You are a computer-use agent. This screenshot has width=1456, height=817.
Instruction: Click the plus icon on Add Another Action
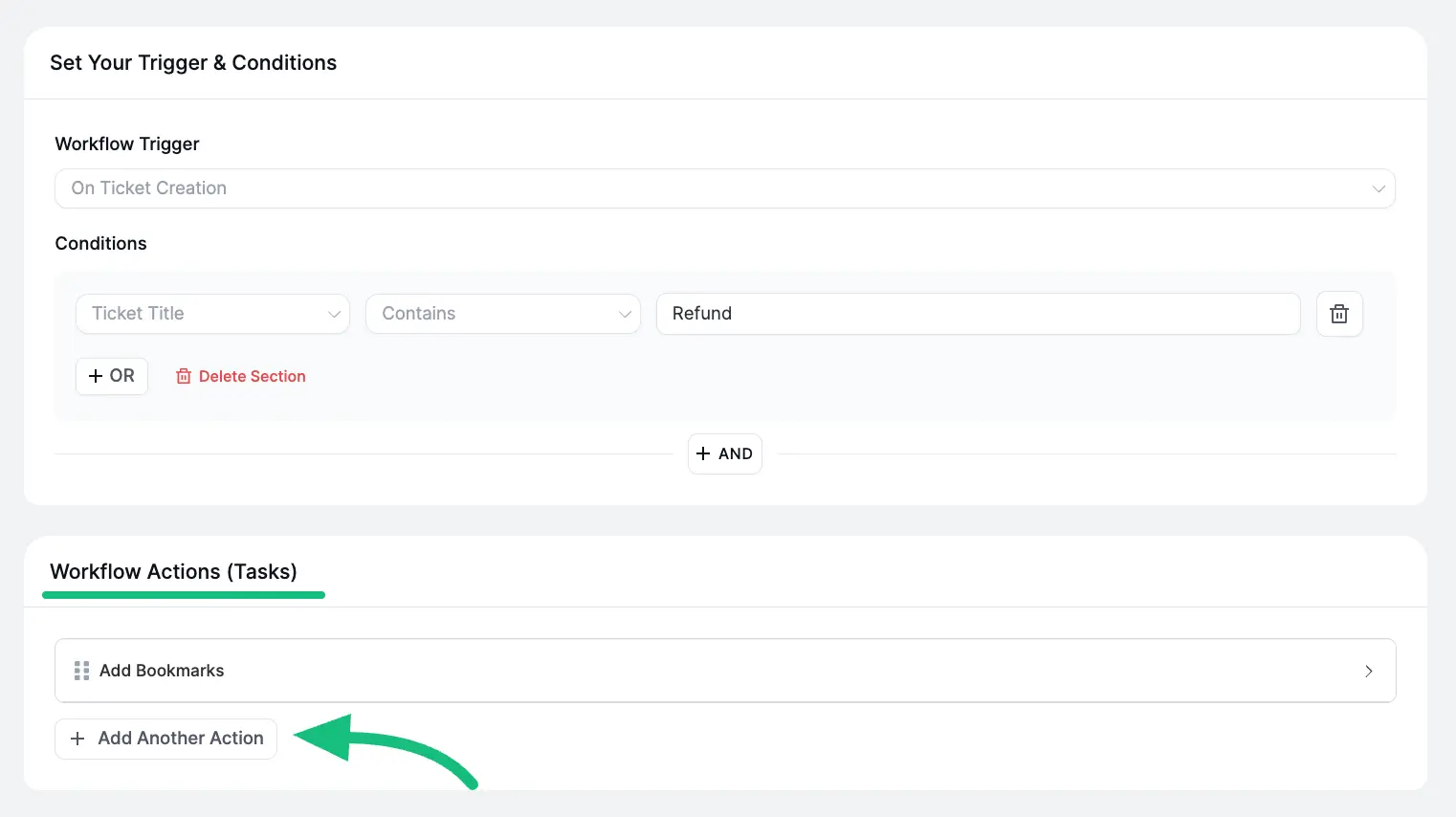point(77,739)
